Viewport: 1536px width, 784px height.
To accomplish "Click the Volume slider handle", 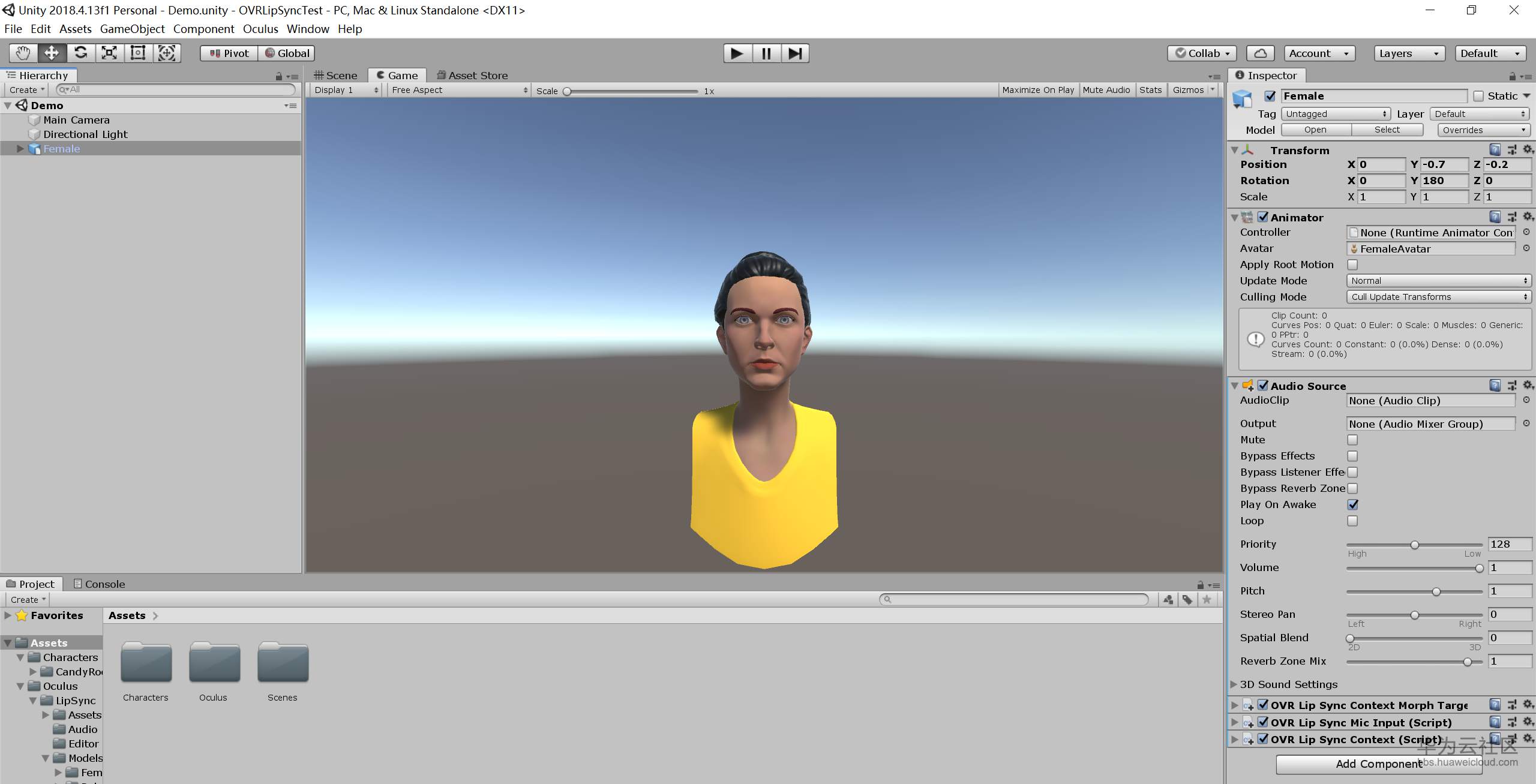I will (x=1479, y=568).
